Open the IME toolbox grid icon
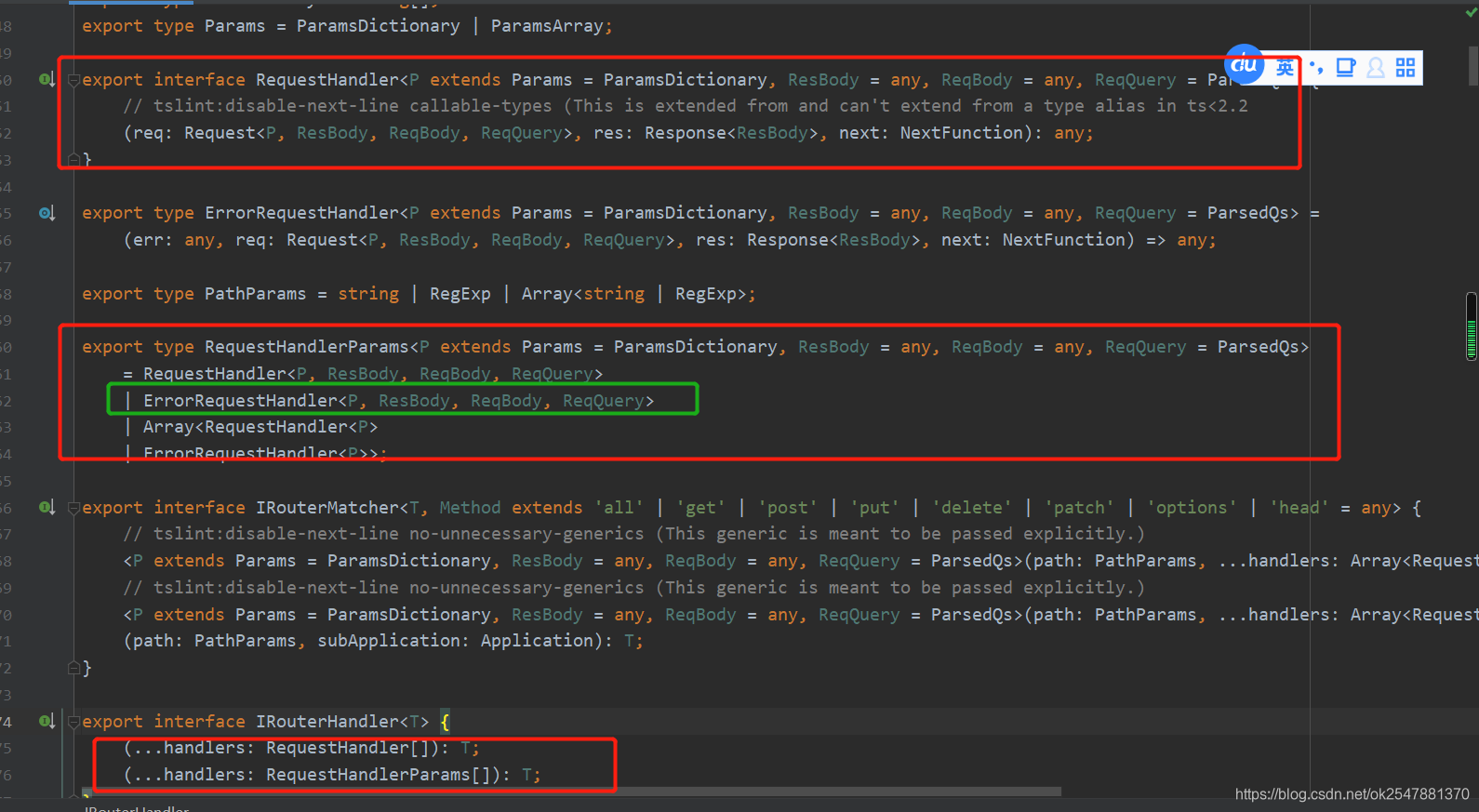 click(x=1406, y=68)
